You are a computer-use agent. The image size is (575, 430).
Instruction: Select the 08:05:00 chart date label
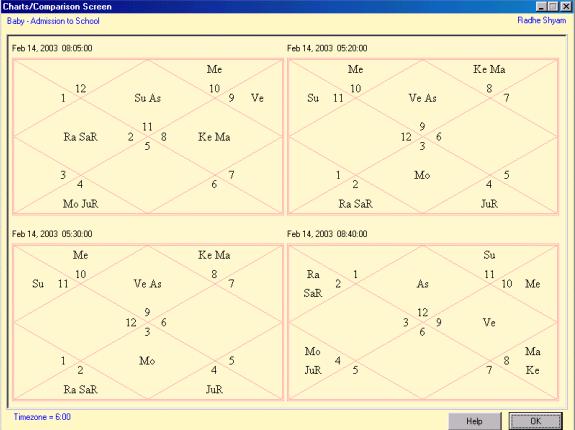(x=52, y=48)
